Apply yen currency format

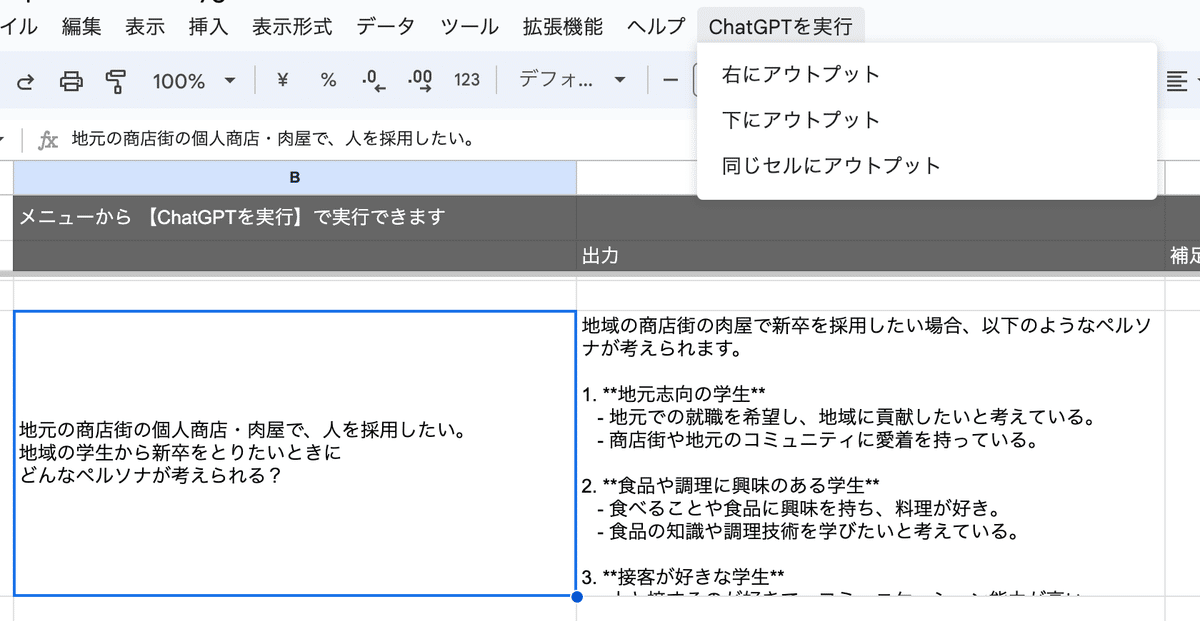click(282, 80)
